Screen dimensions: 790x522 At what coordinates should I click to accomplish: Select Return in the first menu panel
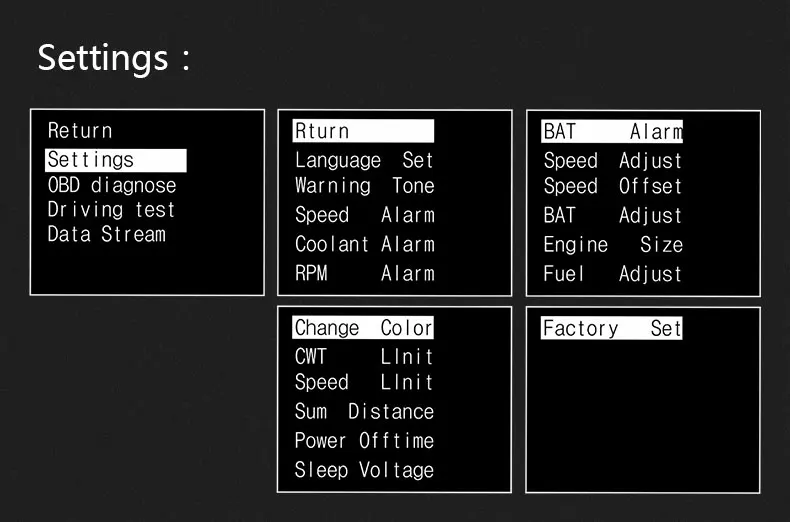coord(80,130)
